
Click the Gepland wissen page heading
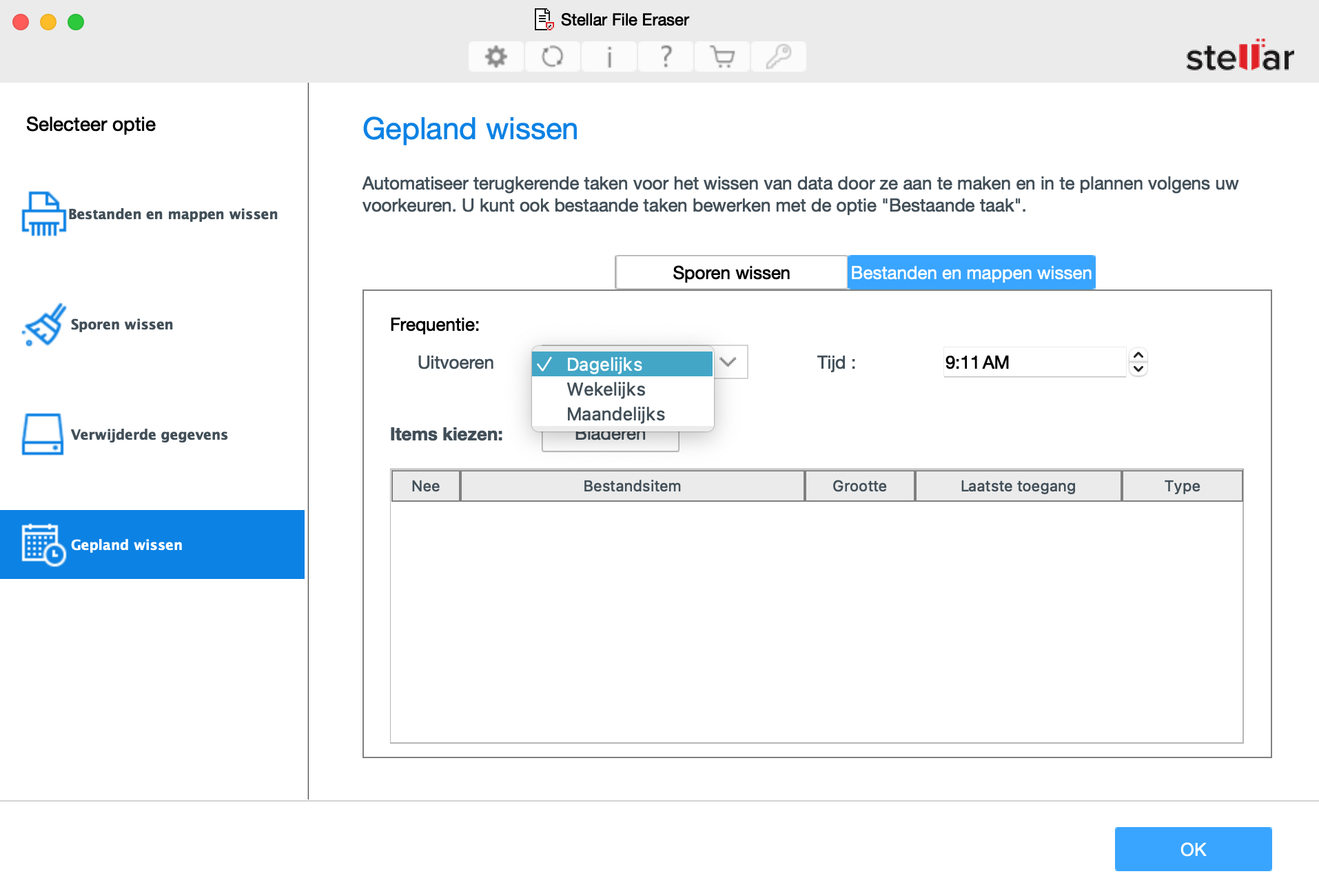coord(470,129)
